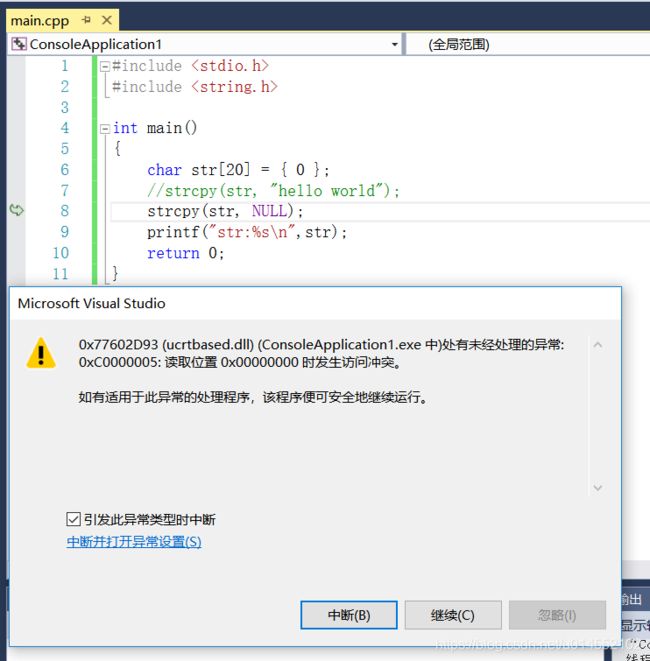Click the 继续(C) button
This screenshot has width=650, height=661.
point(453,615)
